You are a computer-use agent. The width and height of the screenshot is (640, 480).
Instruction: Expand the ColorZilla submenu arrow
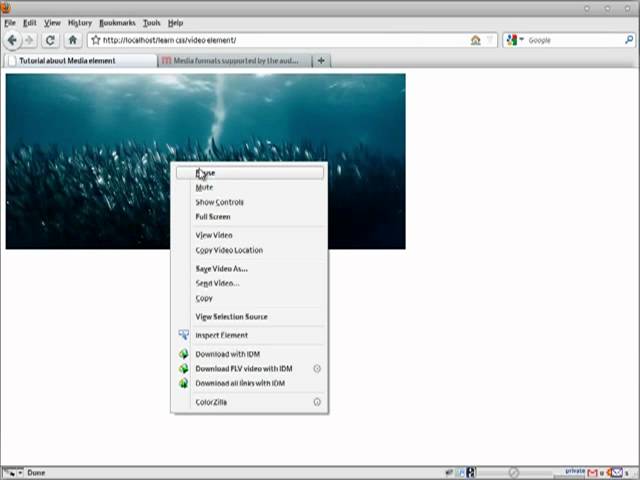pos(317,402)
